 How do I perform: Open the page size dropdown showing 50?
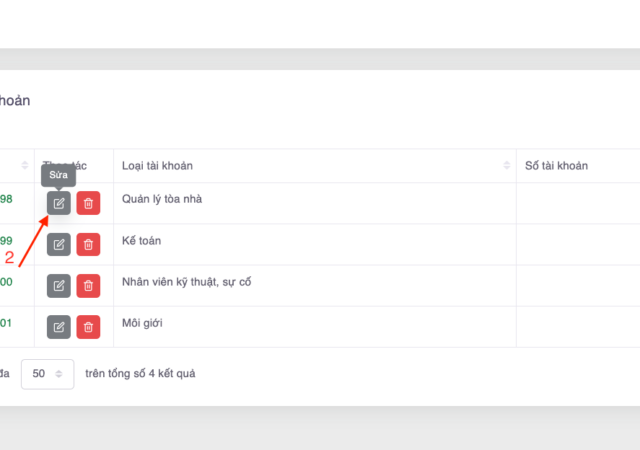[47, 373]
